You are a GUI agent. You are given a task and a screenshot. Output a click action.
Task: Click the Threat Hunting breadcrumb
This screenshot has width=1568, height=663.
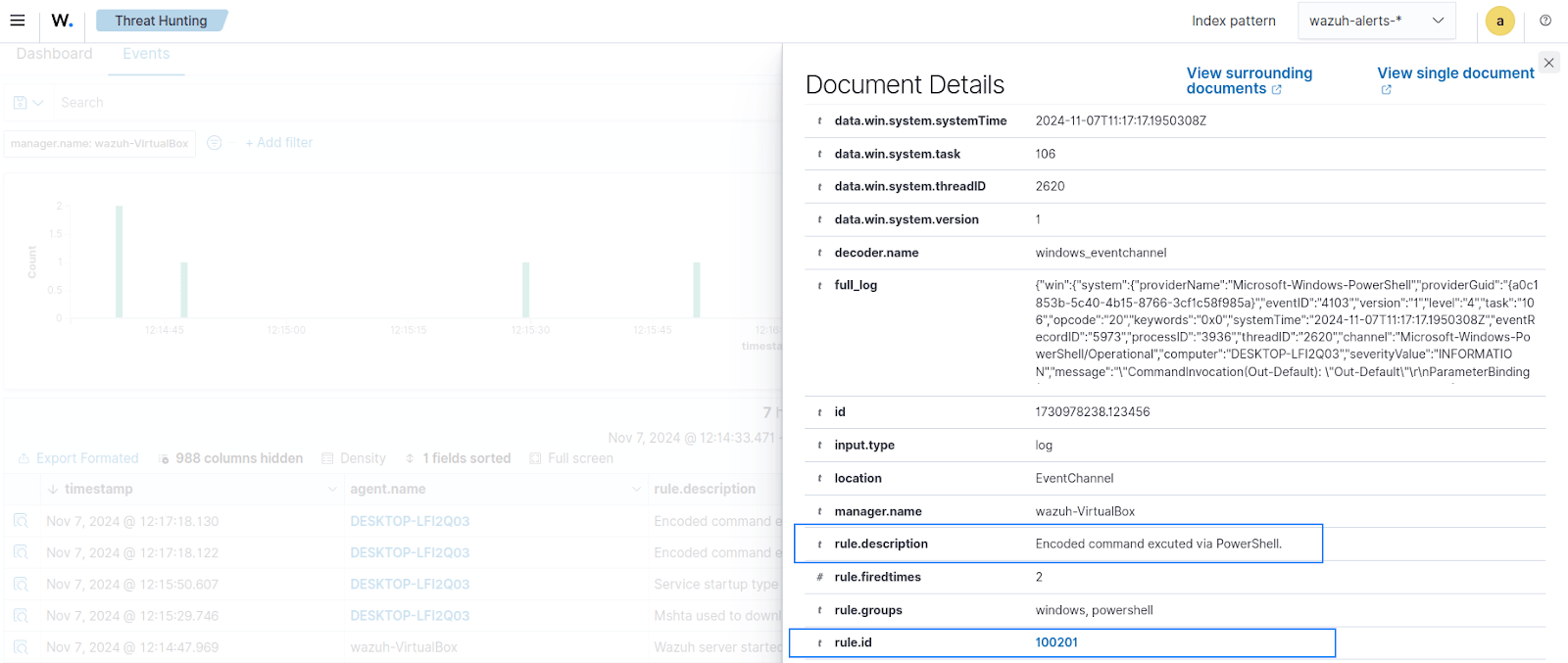[161, 21]
